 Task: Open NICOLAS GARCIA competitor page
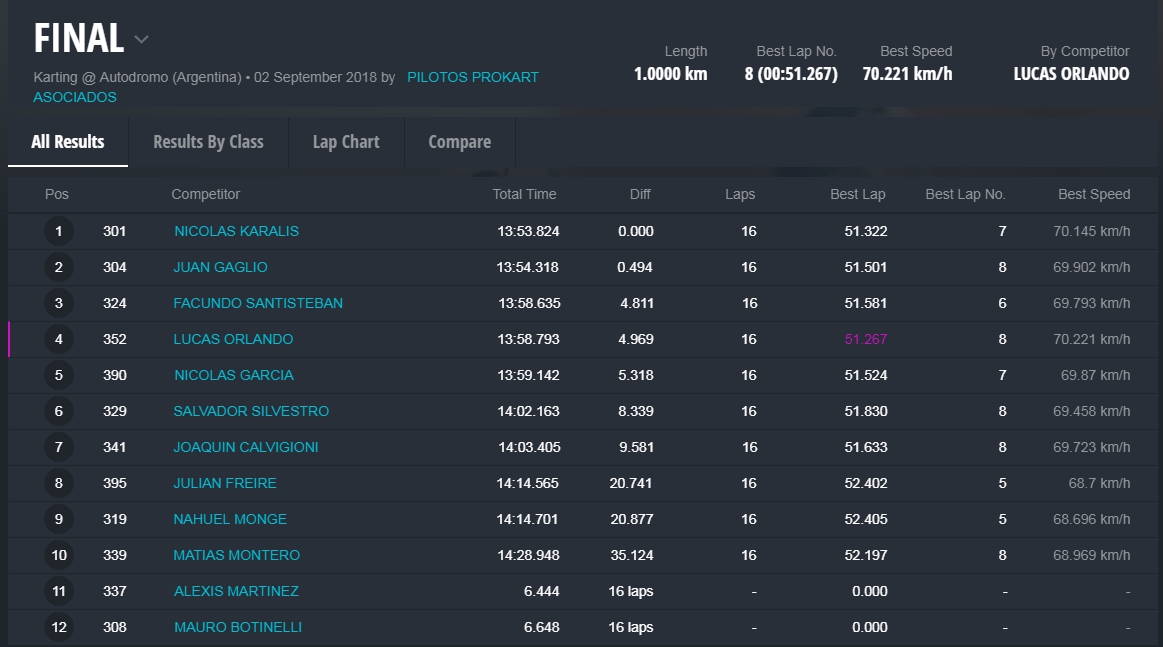[234, 375]
